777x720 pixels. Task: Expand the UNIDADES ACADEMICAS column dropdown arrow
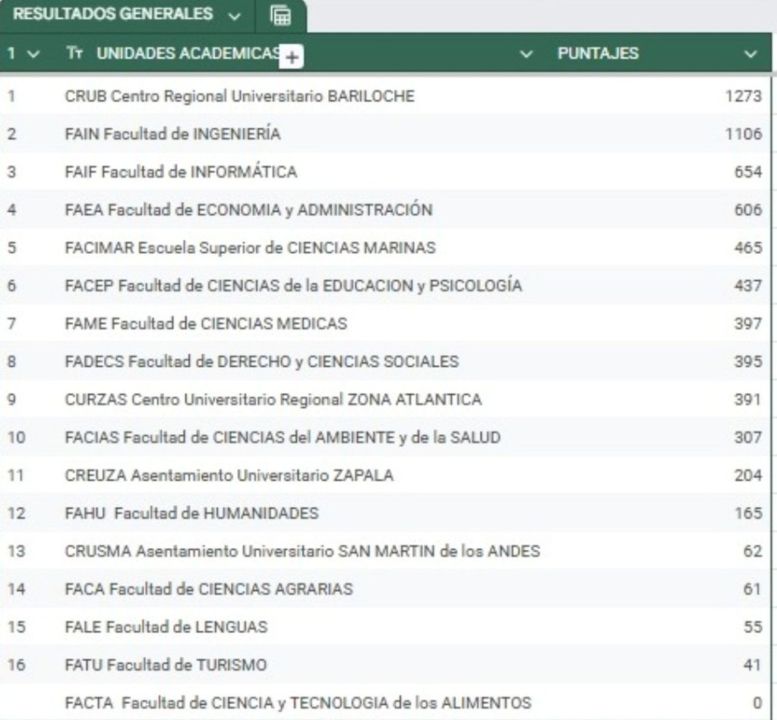pos(527,54)
